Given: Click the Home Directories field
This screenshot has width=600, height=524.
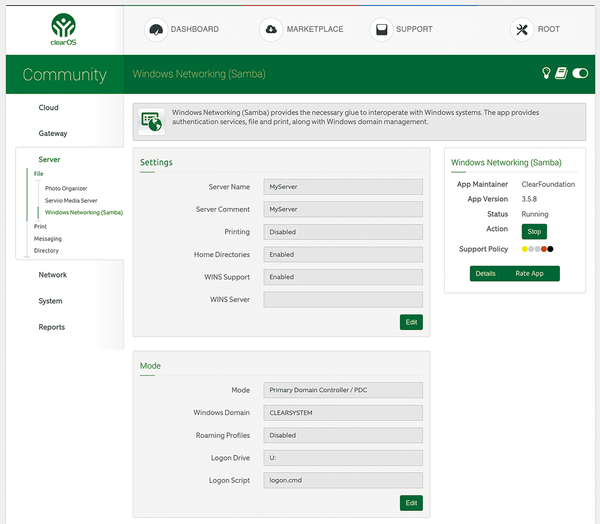Looking at the screenshot, I should point(343,255).
